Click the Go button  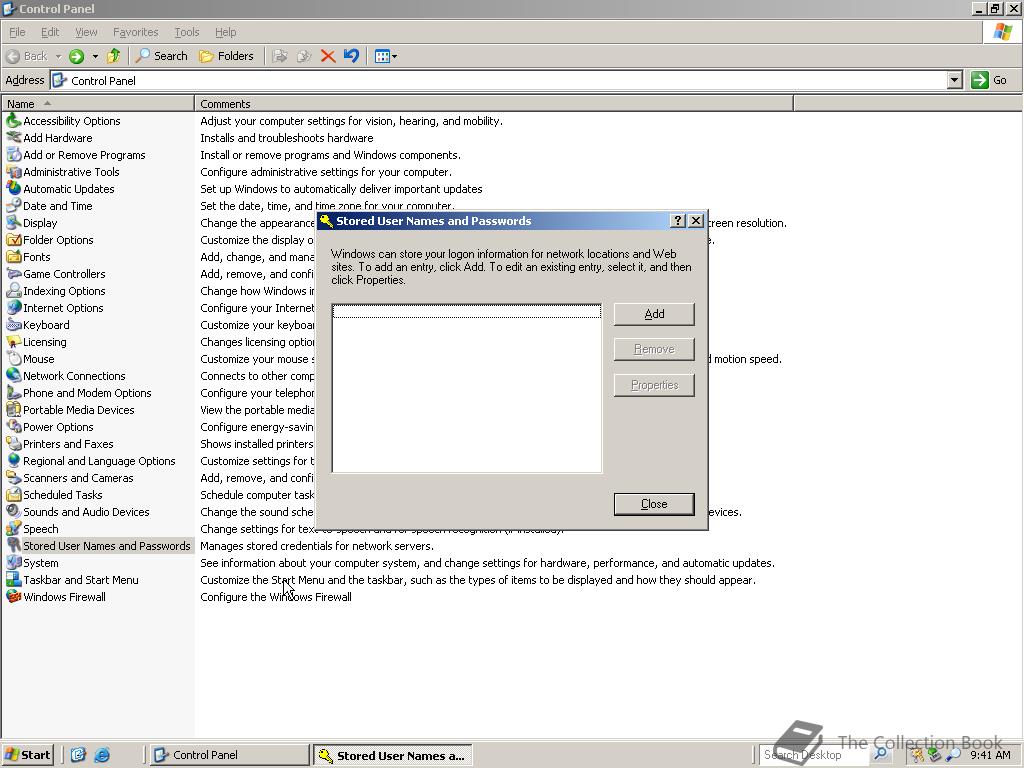pyautogui.click(x=989, y=80)
